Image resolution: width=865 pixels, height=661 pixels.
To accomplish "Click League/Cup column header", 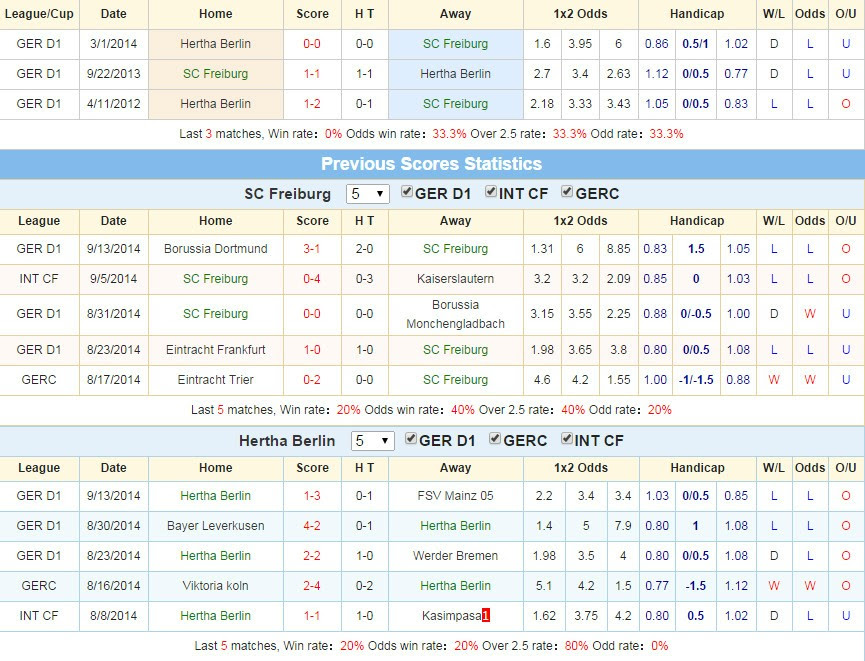I will click(39, 14).
